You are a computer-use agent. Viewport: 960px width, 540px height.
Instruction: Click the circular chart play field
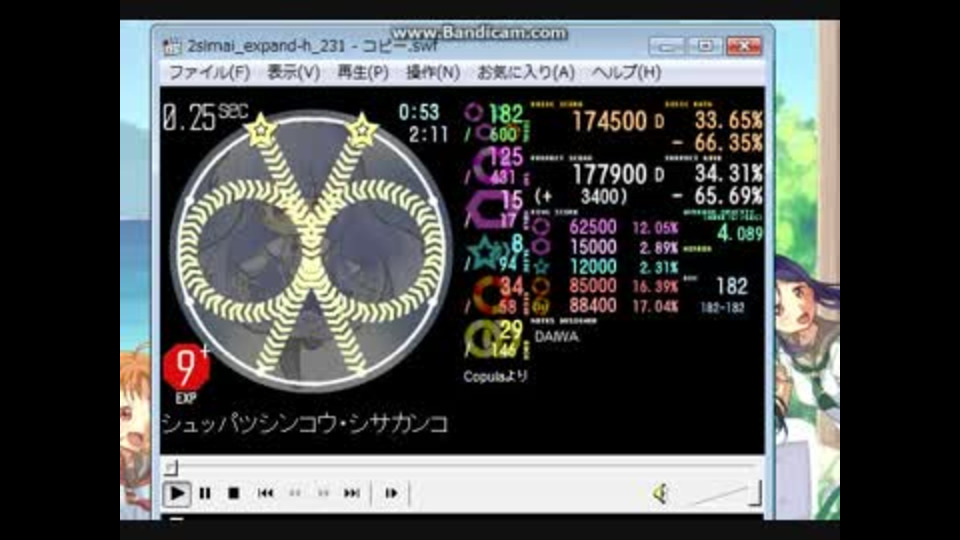coord(311,251)
